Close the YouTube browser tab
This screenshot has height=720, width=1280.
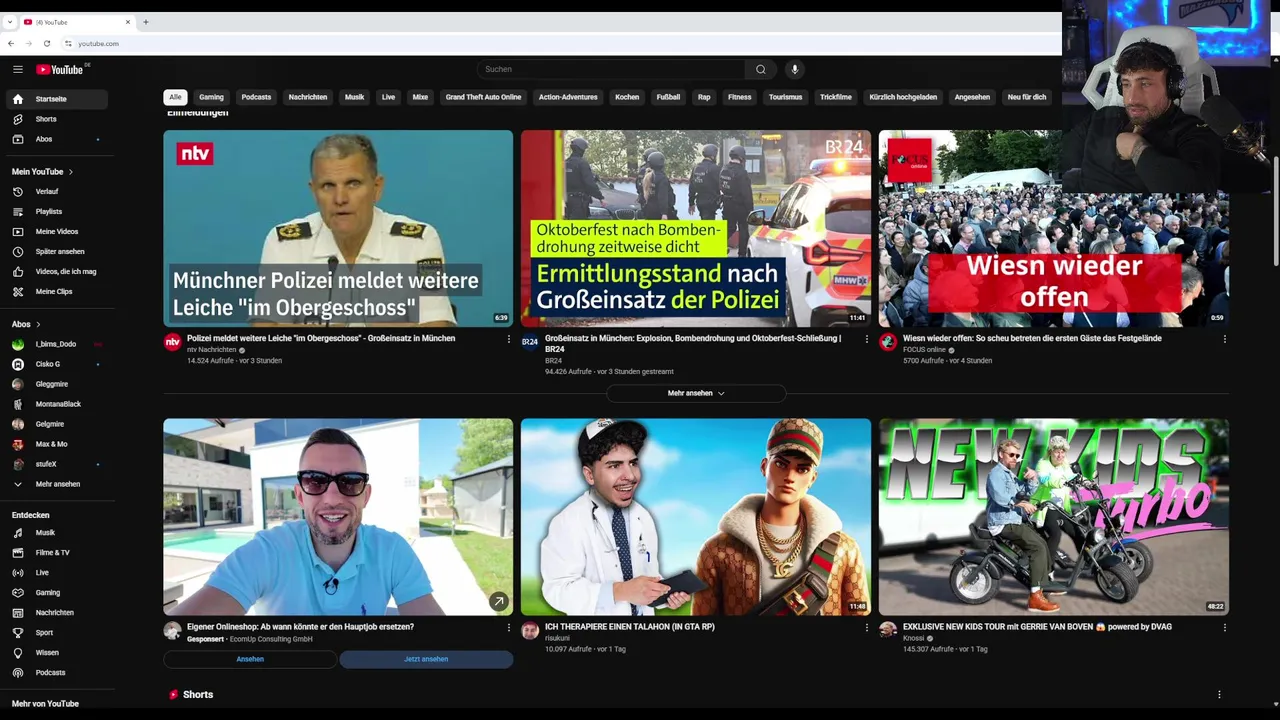point(128,22)
